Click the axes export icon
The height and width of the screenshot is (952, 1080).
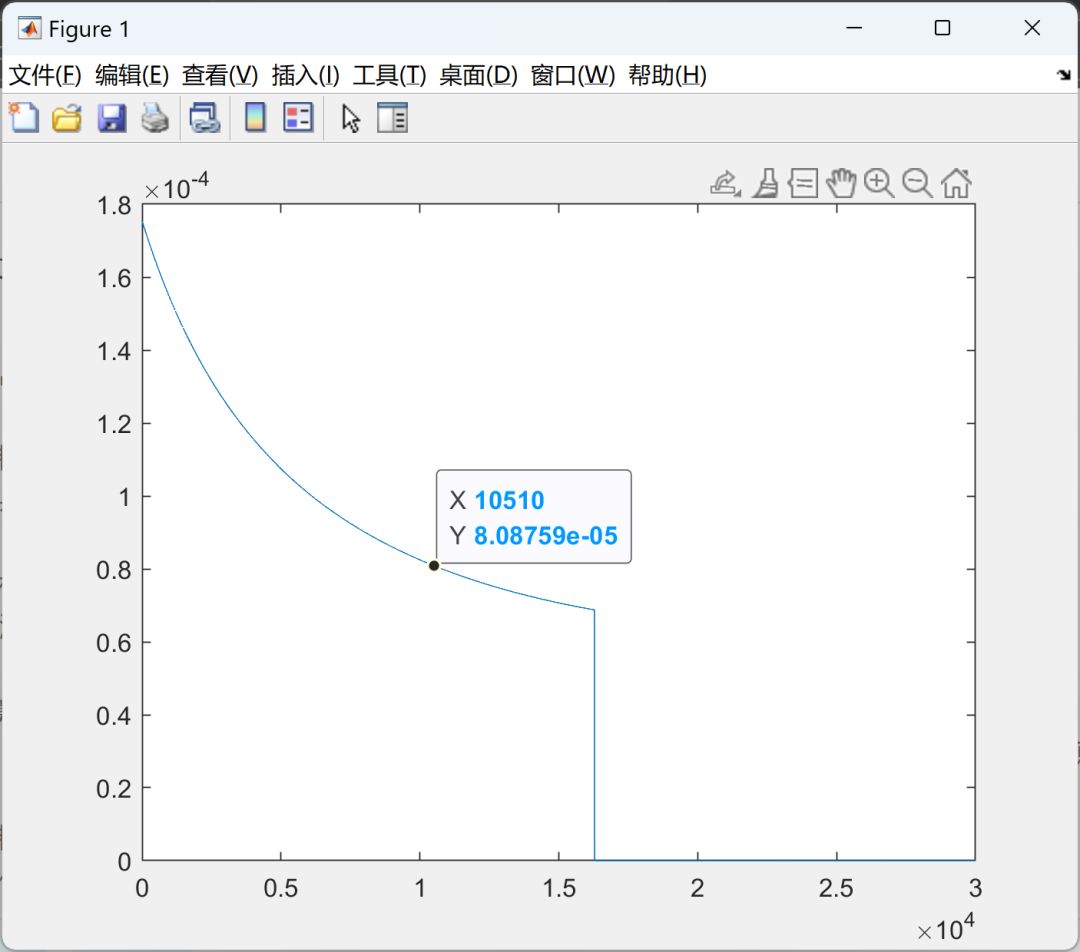click(725, 184)
